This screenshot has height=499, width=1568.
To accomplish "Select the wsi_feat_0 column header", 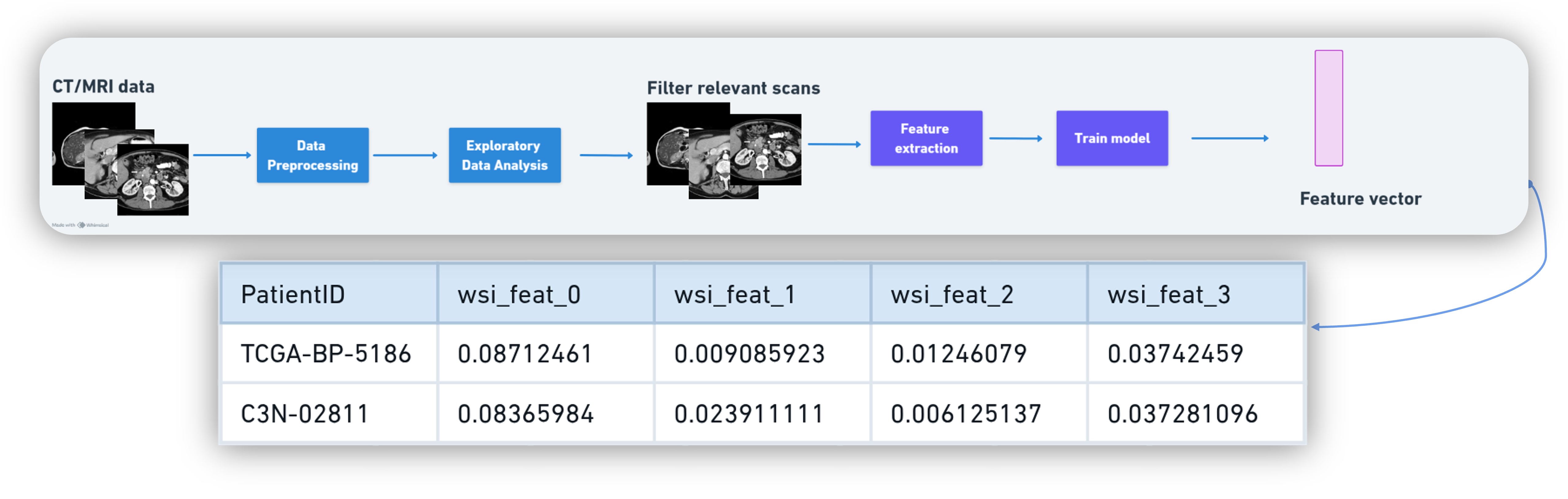I will pyautogui.click(x=545, y=295).
